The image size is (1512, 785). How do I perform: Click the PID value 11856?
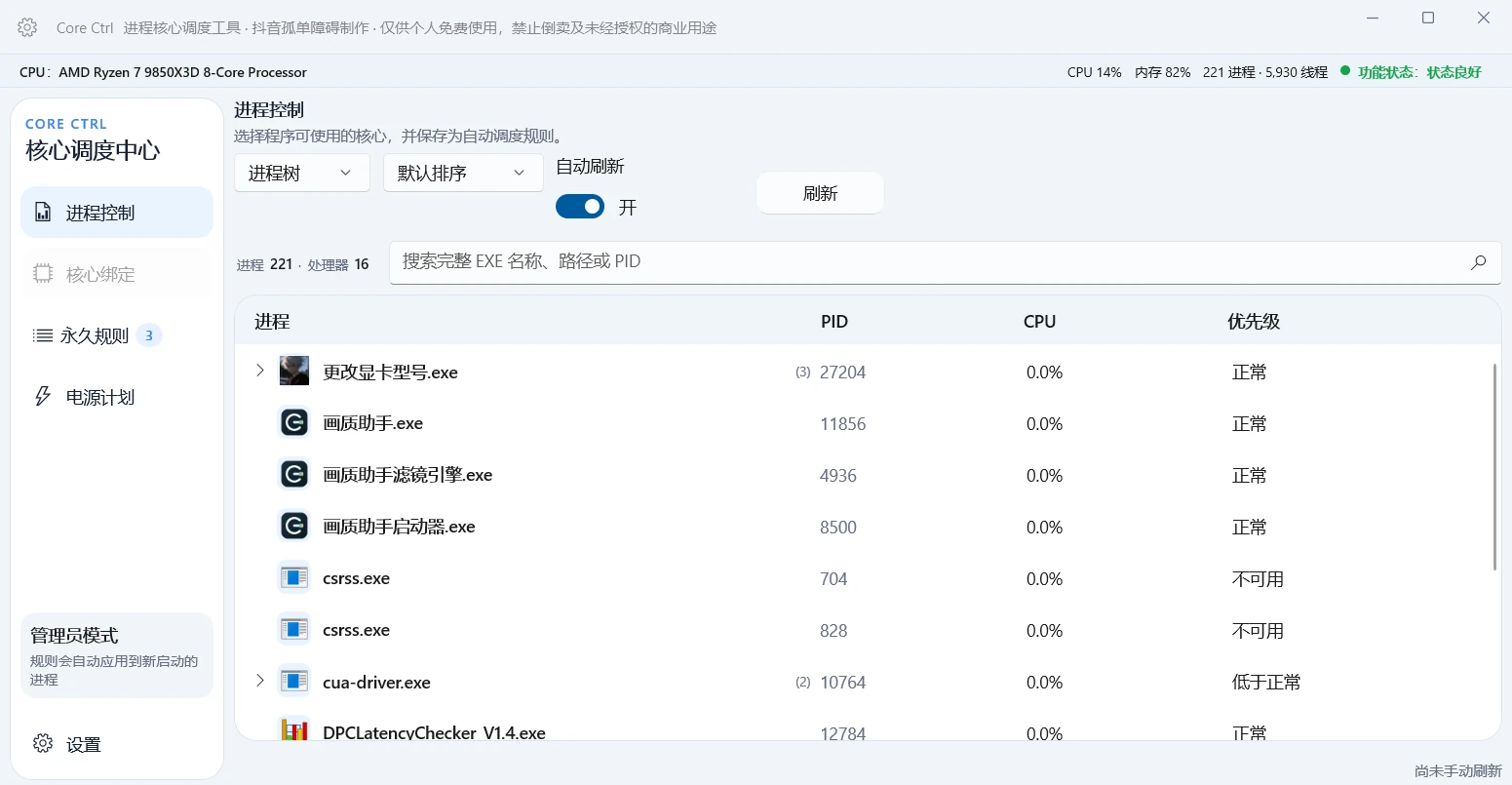tap(843, 424)
